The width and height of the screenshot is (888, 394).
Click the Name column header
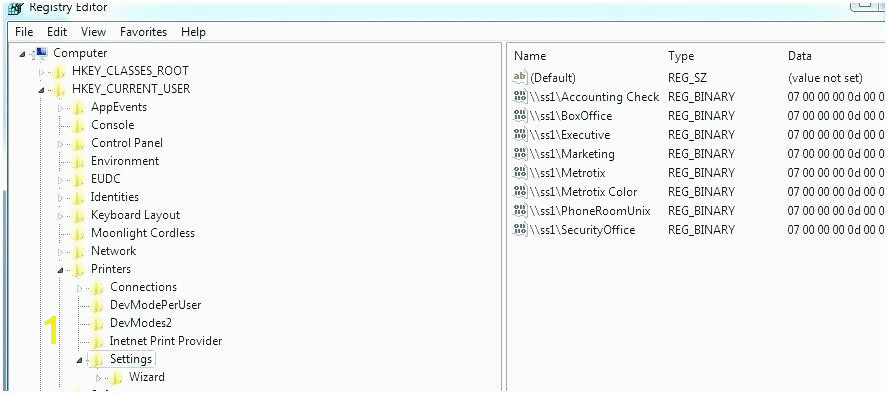(x=530, y=56)
